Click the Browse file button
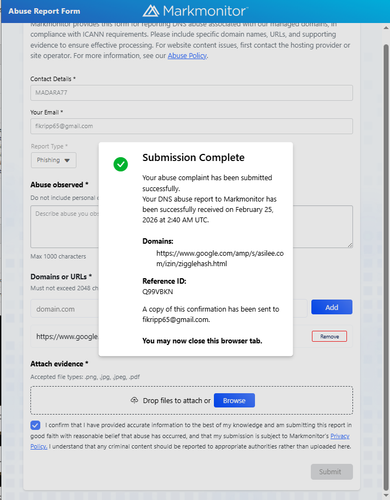390x500 pixels. coord(234,400)
